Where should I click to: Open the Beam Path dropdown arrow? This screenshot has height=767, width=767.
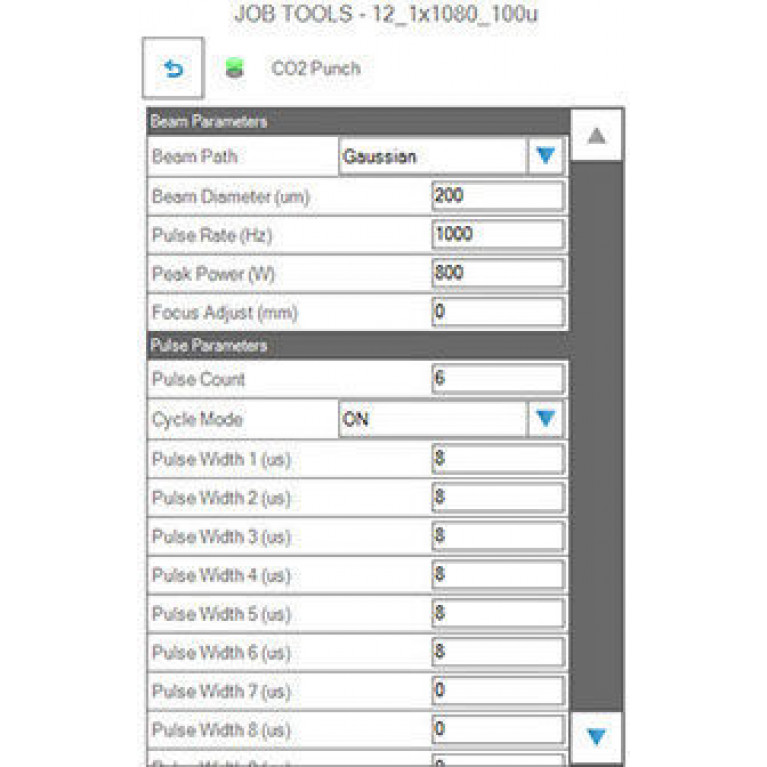click(545, 156)
